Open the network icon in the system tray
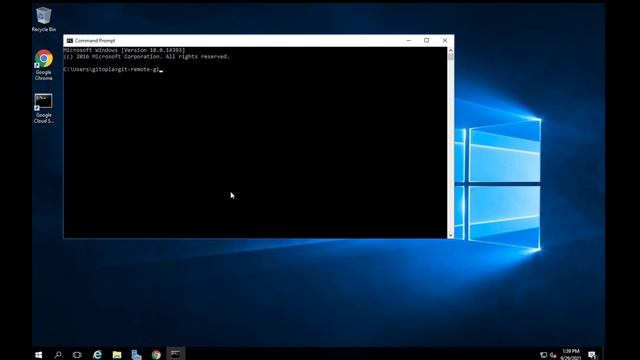 (x=544, y=355)
